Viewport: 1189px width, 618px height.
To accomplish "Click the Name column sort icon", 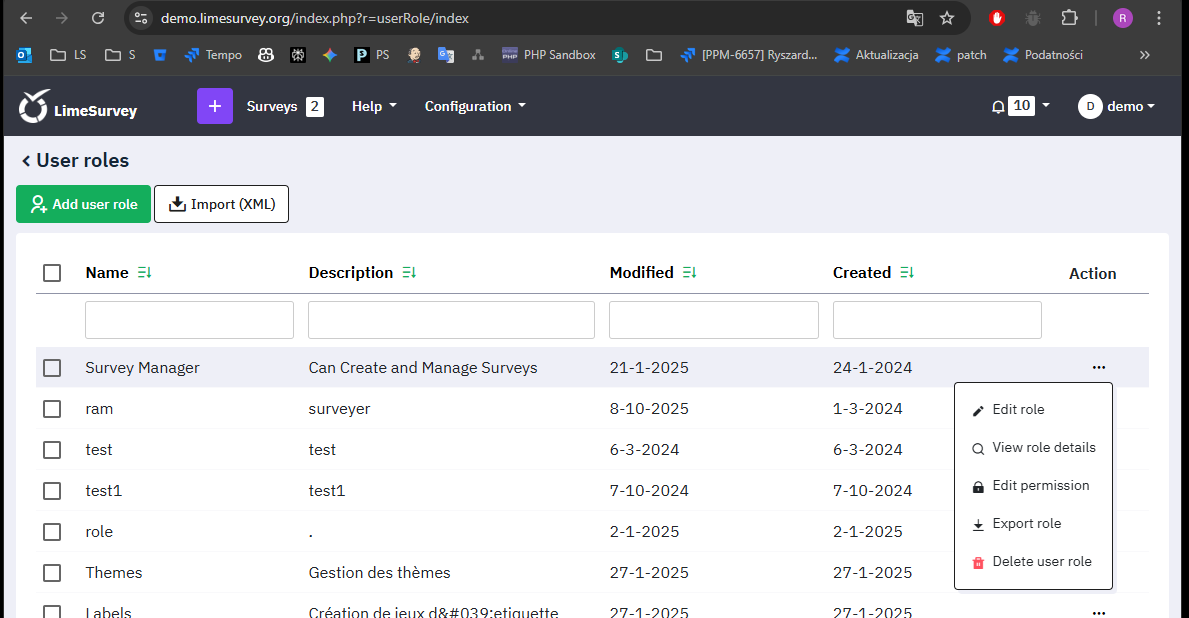I will click(144, 273).
